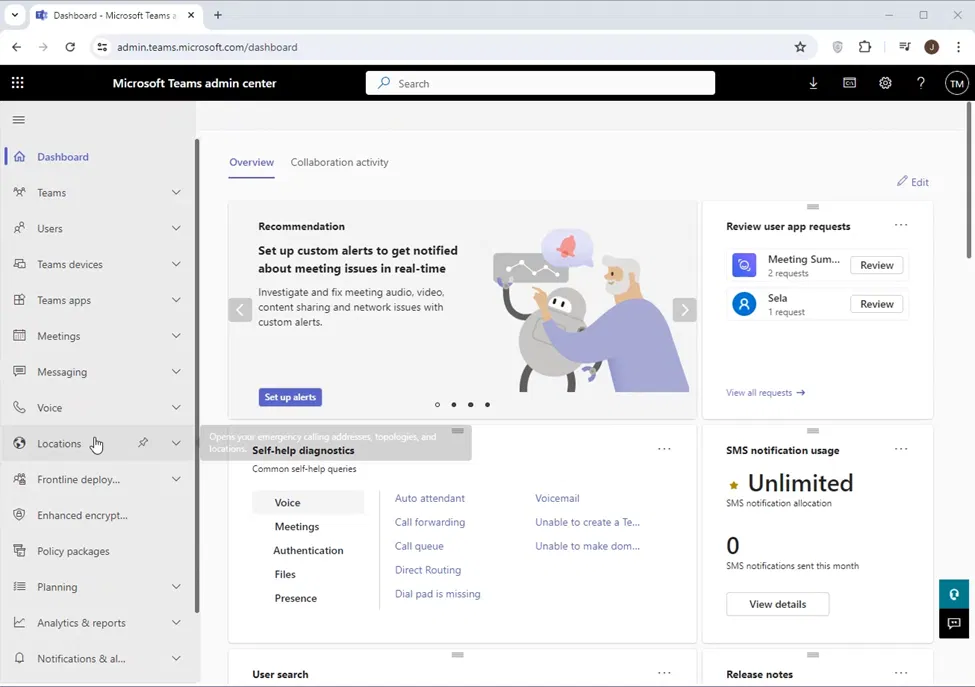Switch to Collaboration activity tab
Viewport: 975px width, 687px height.
click(339, 162)
